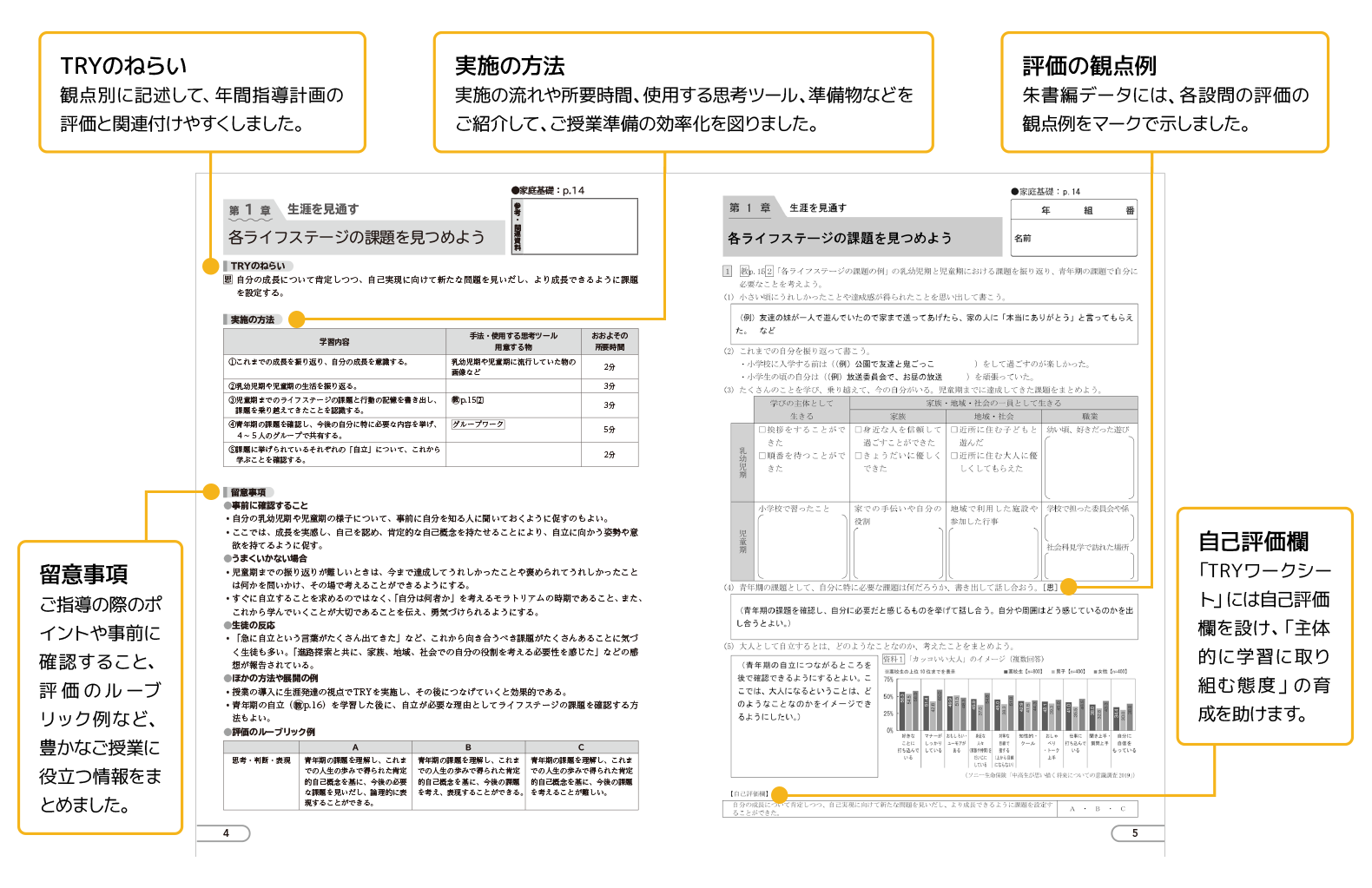1372x888 pixels.
Task: Click the orange marker beside TRYのねらい heading
Action: 210,266
